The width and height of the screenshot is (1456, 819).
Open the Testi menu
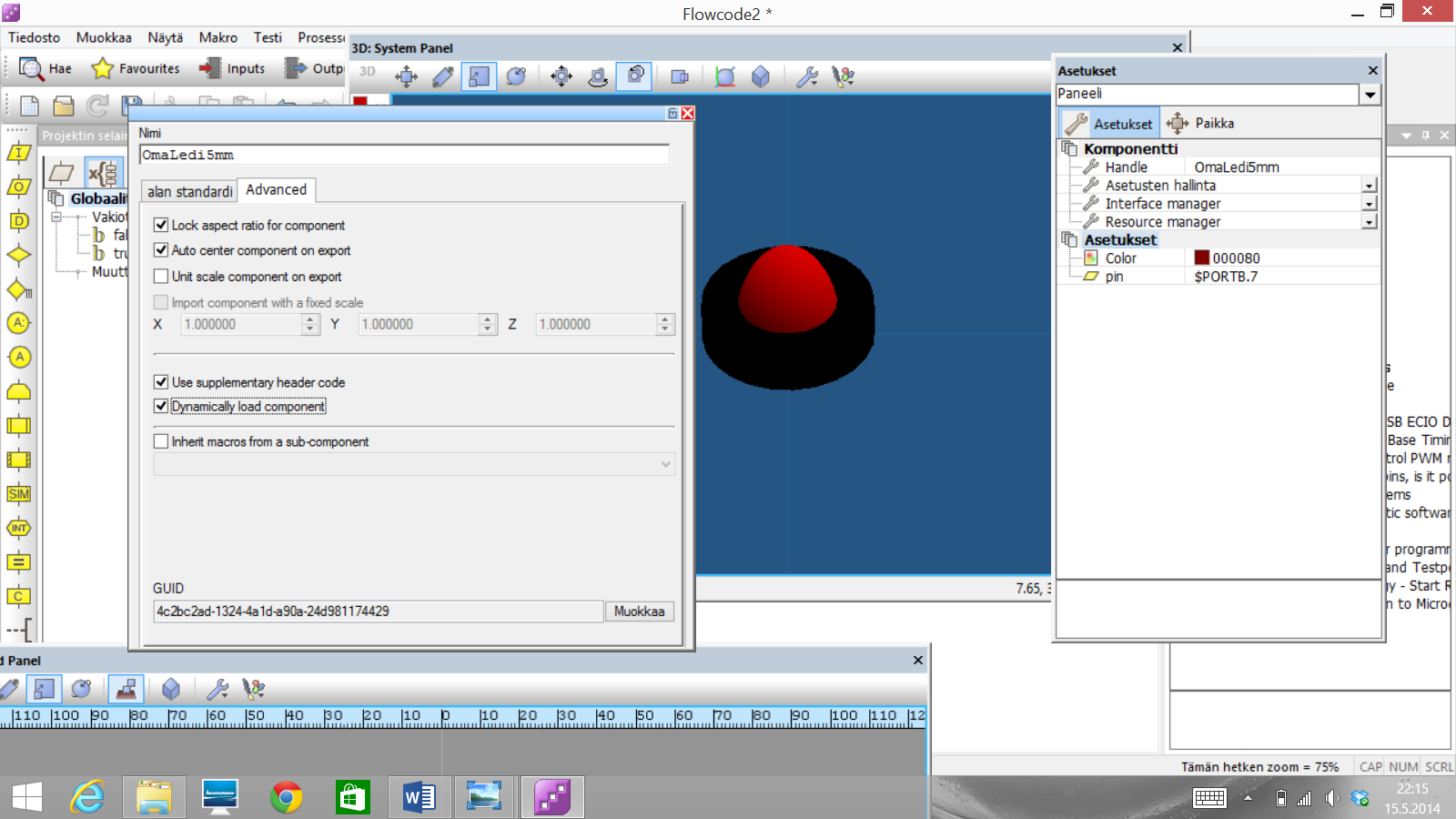[x=268, y=37]
